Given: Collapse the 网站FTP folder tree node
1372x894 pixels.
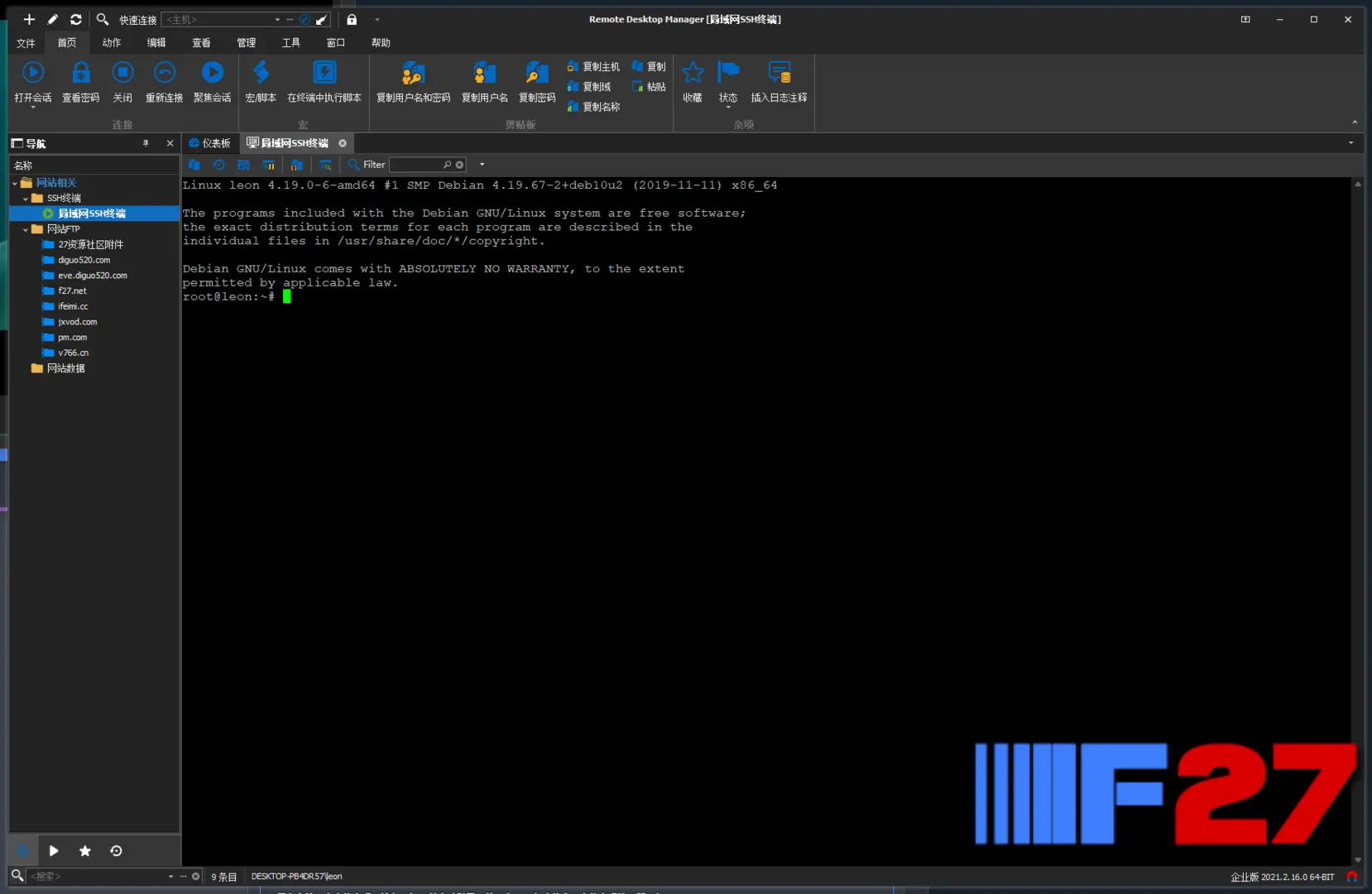Looking at the screenshot, I should [x=26, y=229].
